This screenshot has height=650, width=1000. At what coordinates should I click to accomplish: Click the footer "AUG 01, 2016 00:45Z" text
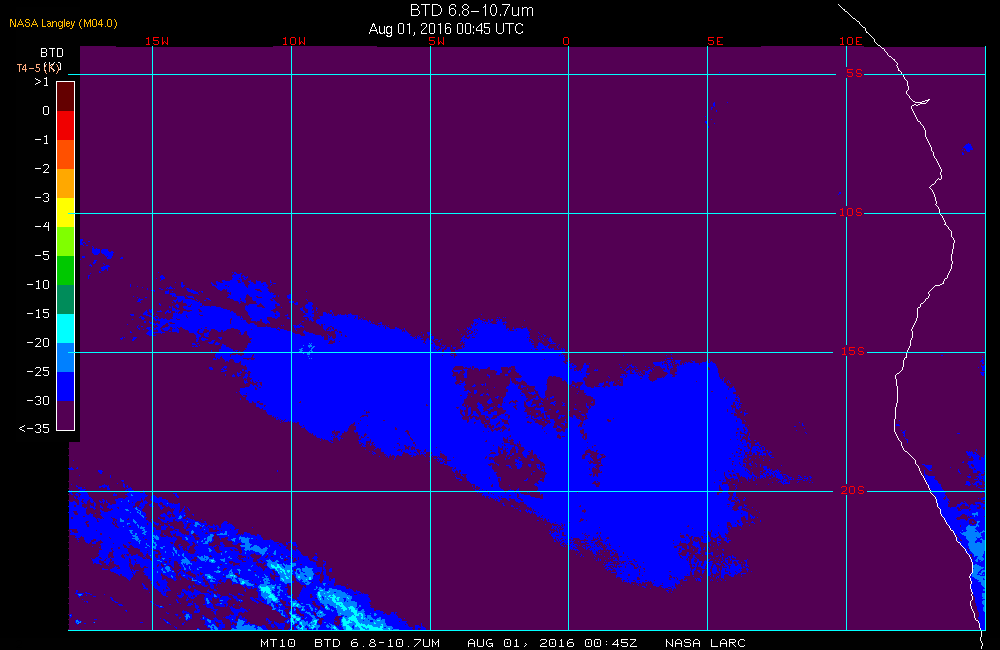(552, 642)
